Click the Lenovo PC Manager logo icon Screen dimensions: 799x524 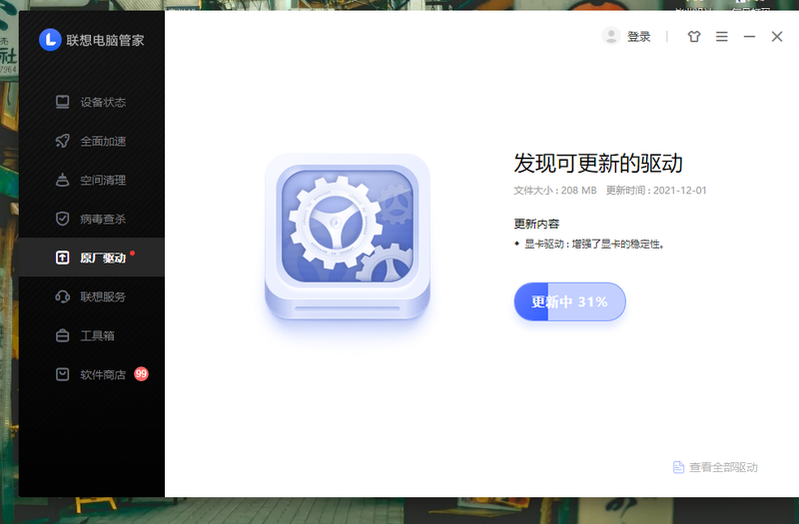click(50, 39)
